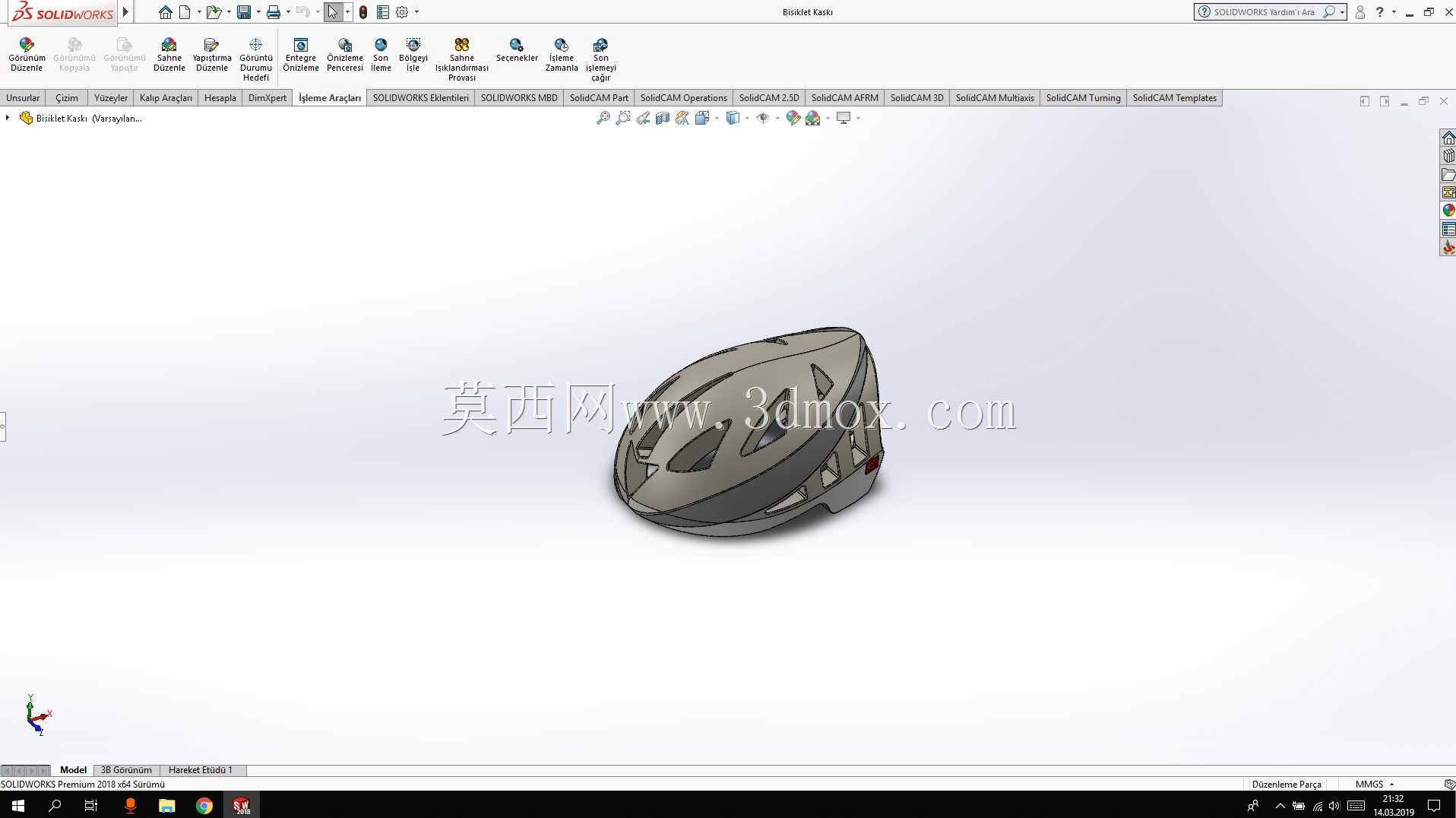Open File Properties list icon
Viewport: 1456px width, 818px height.
point(383,12)
